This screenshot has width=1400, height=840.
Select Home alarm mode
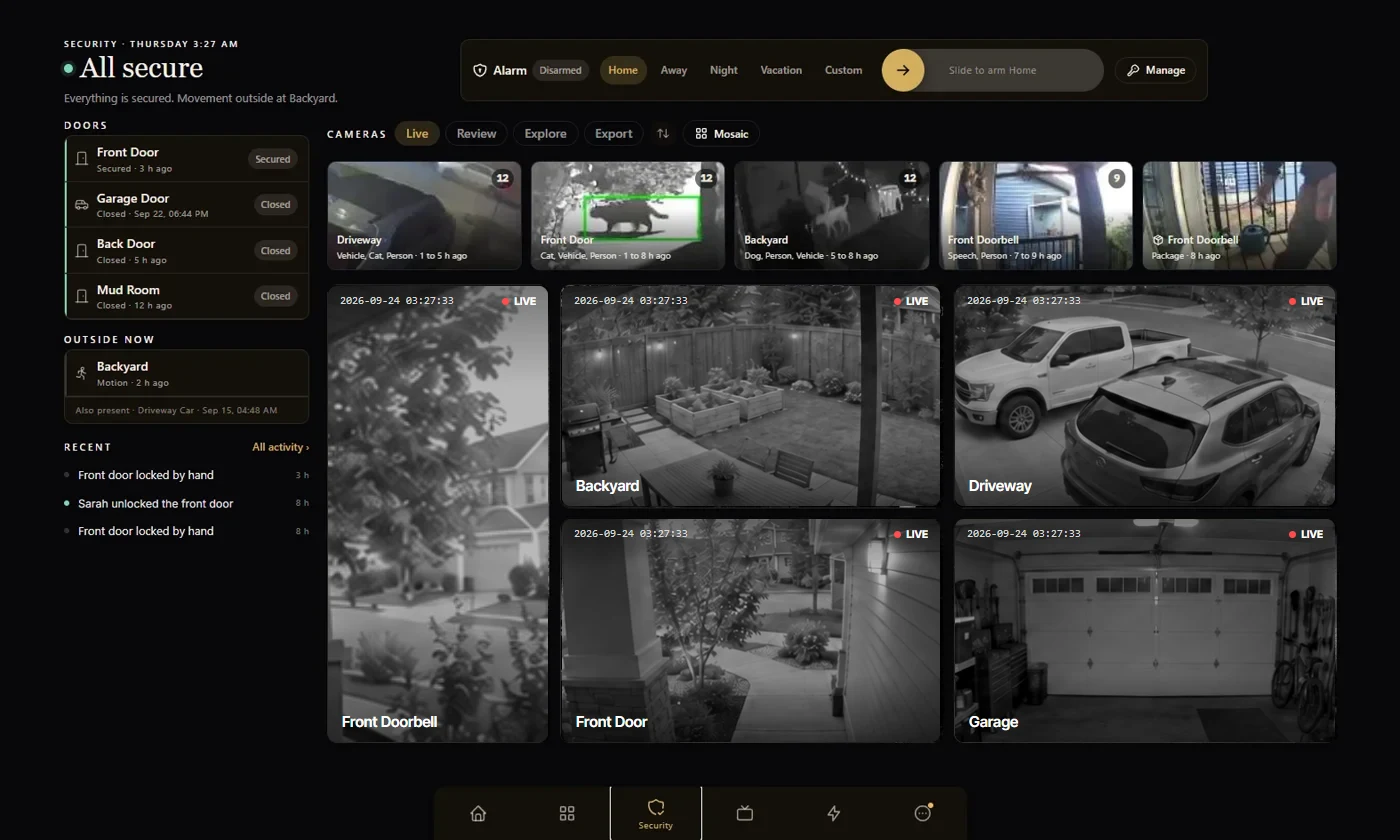tap(623, 70)
